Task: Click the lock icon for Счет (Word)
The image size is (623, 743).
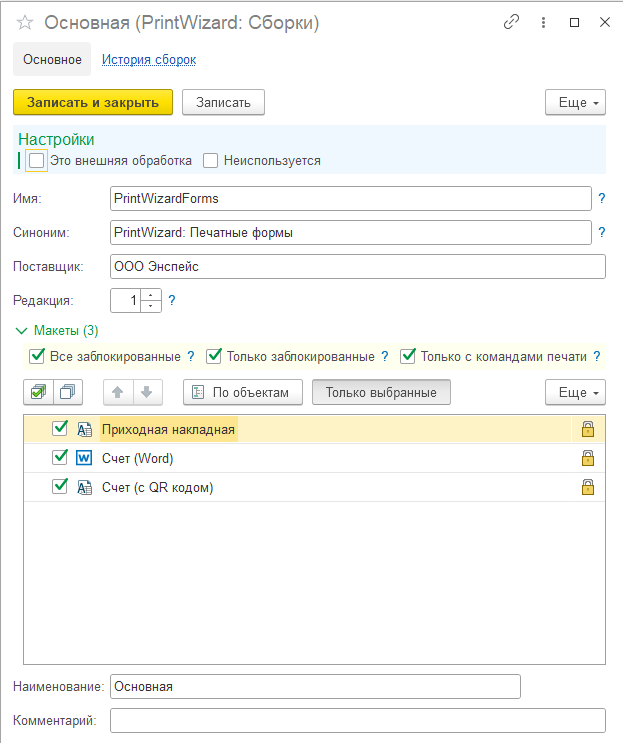Action: pyautogui.click(x=587, y=458)
